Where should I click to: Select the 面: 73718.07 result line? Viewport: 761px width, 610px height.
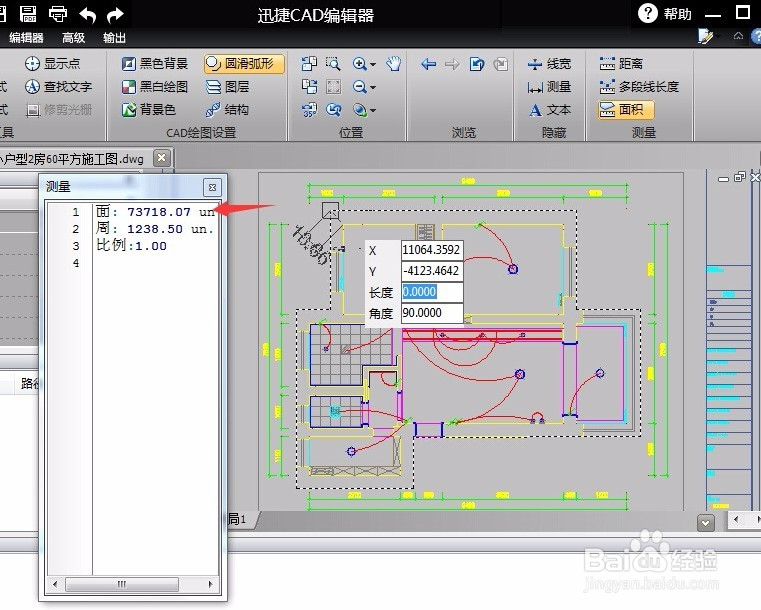coord(155,212)
